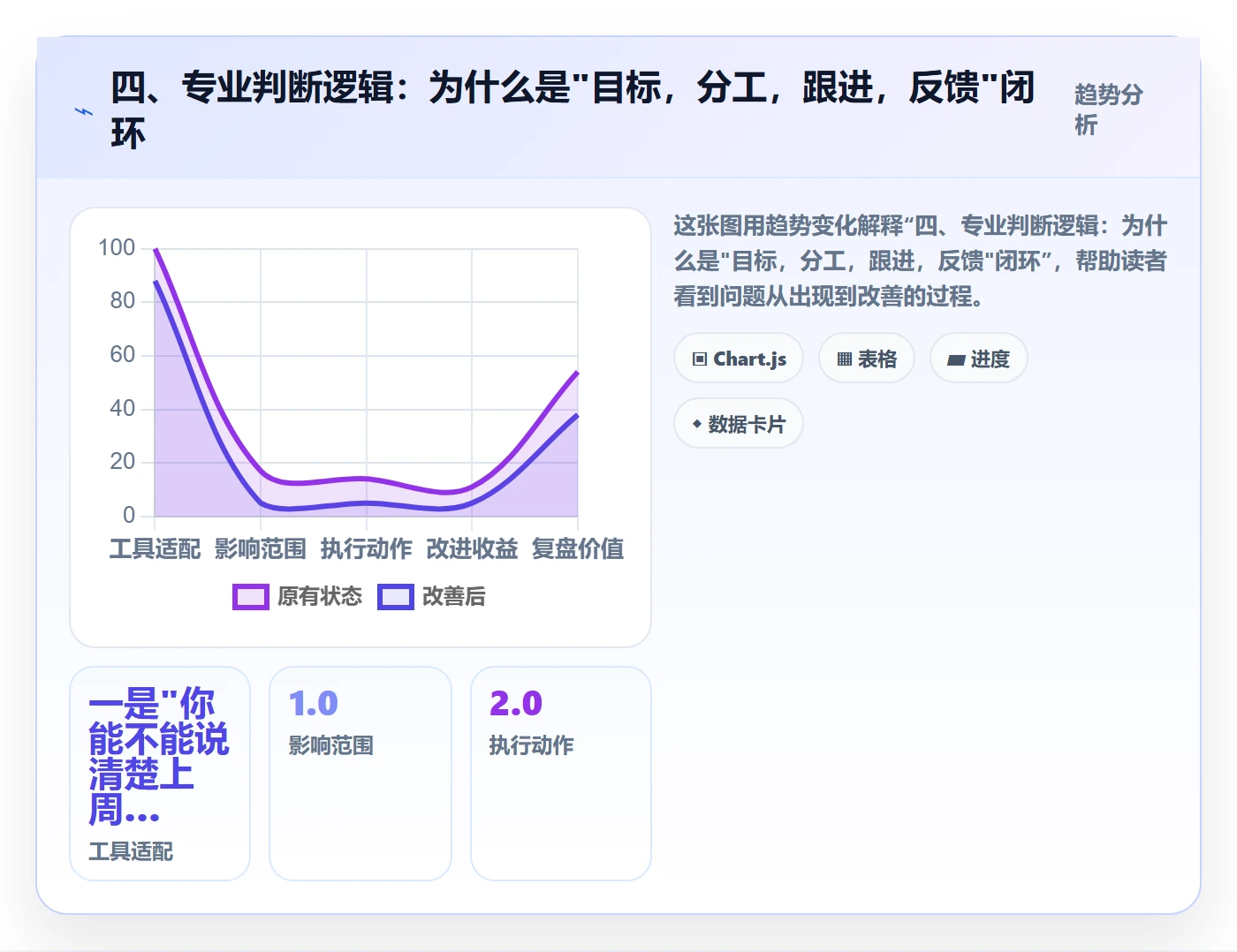
Task: Open the Chart.js chip
Action: pos(739,359)
